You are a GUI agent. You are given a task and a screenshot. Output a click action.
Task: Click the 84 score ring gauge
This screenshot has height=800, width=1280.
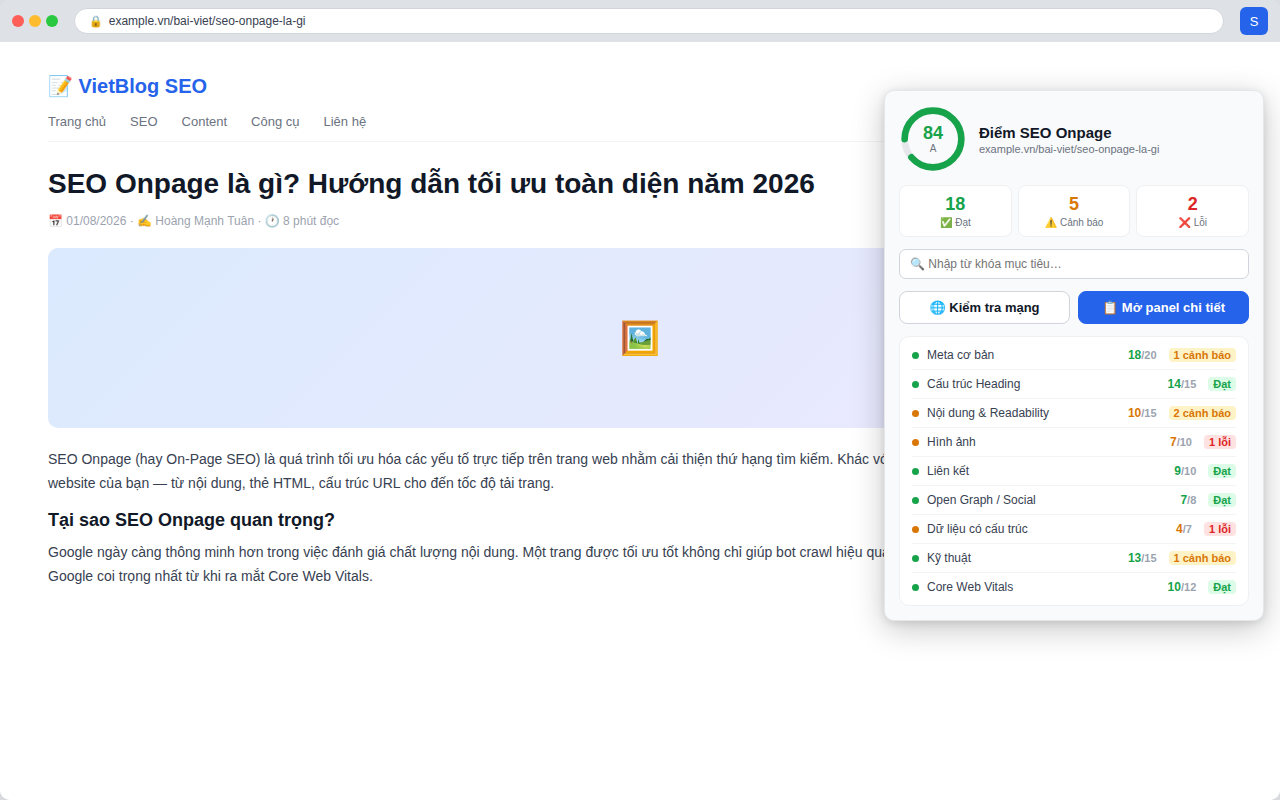[x=933, y=139]
